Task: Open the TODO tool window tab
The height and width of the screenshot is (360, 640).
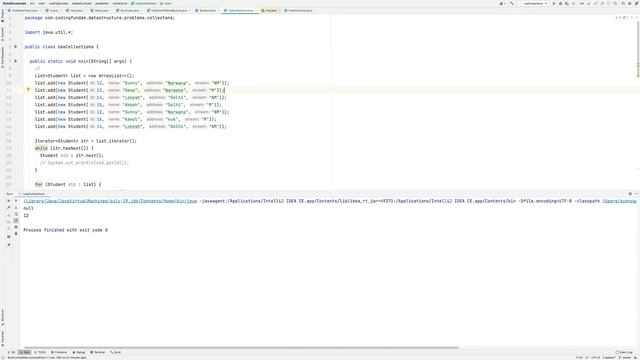Action: pos(40,352)
